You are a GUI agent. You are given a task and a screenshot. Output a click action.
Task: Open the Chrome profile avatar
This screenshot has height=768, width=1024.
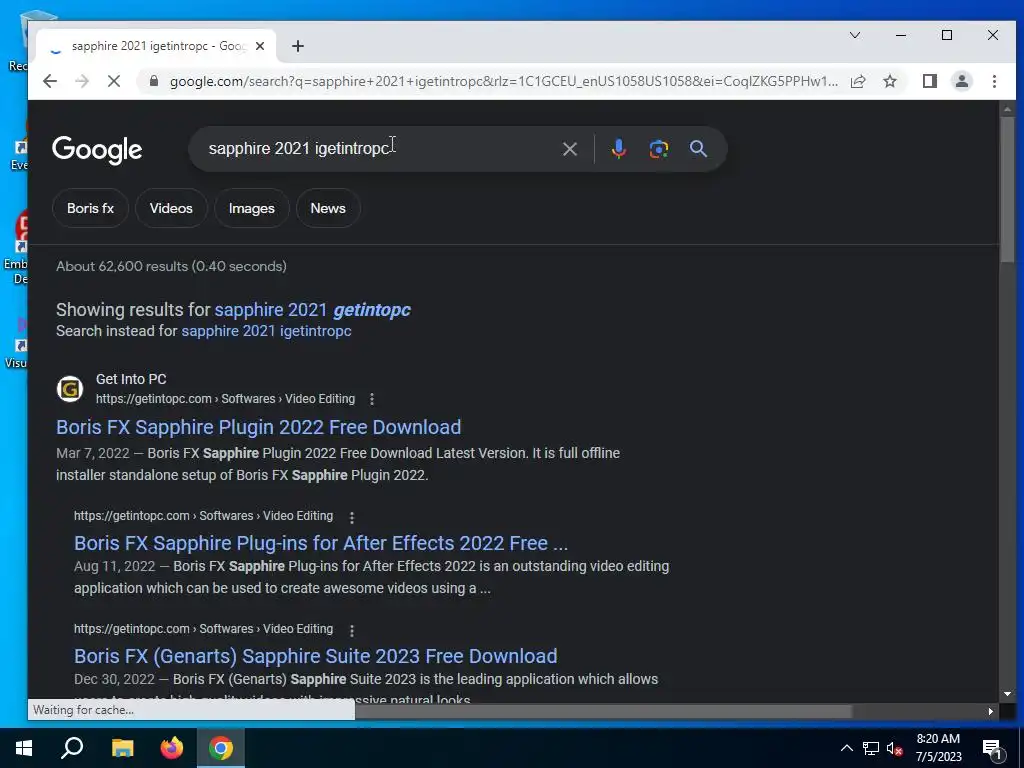[x=961, y=81]
